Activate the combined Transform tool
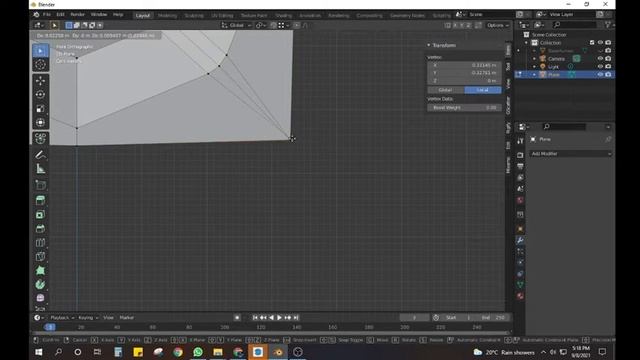 (x=40, y=122)
